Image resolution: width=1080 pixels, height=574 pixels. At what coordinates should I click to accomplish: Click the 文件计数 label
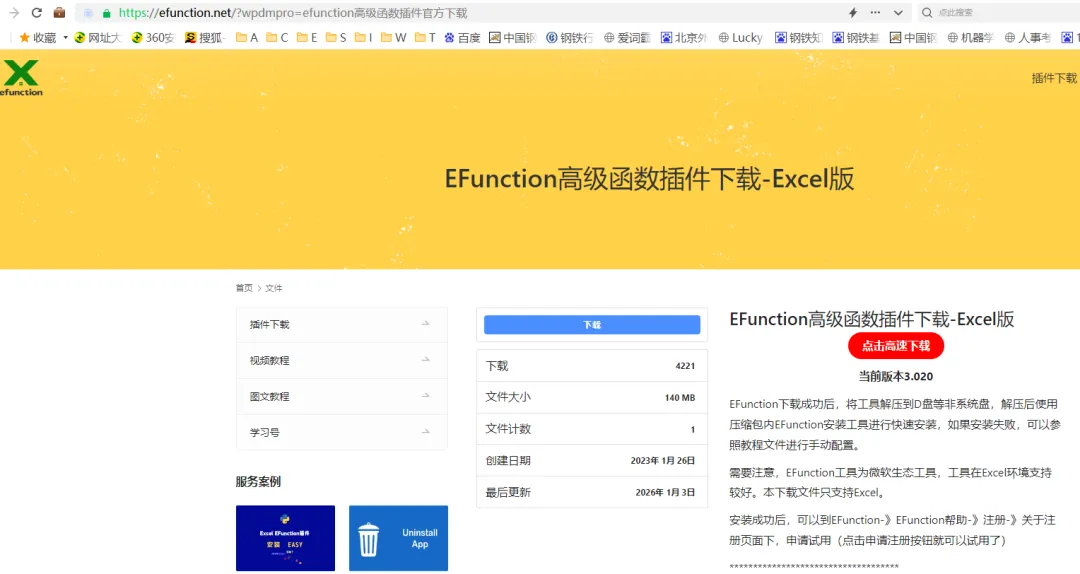tap(508, 429)
